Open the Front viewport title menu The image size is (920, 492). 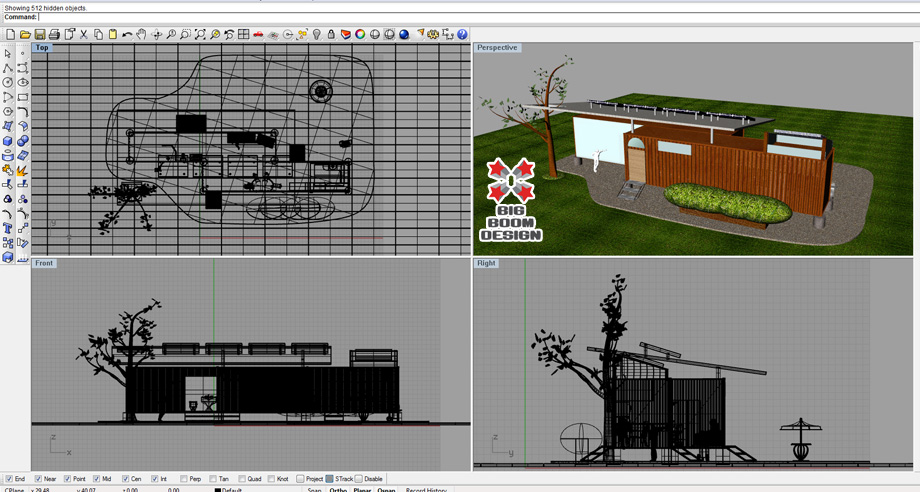[x=44, y=263]
